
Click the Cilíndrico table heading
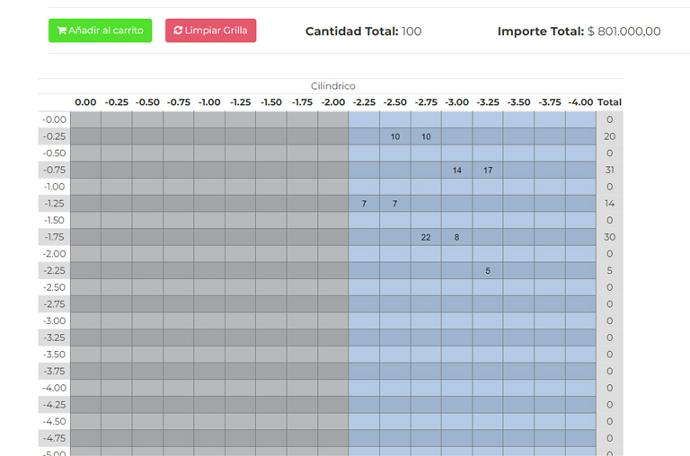pos(333,86)
